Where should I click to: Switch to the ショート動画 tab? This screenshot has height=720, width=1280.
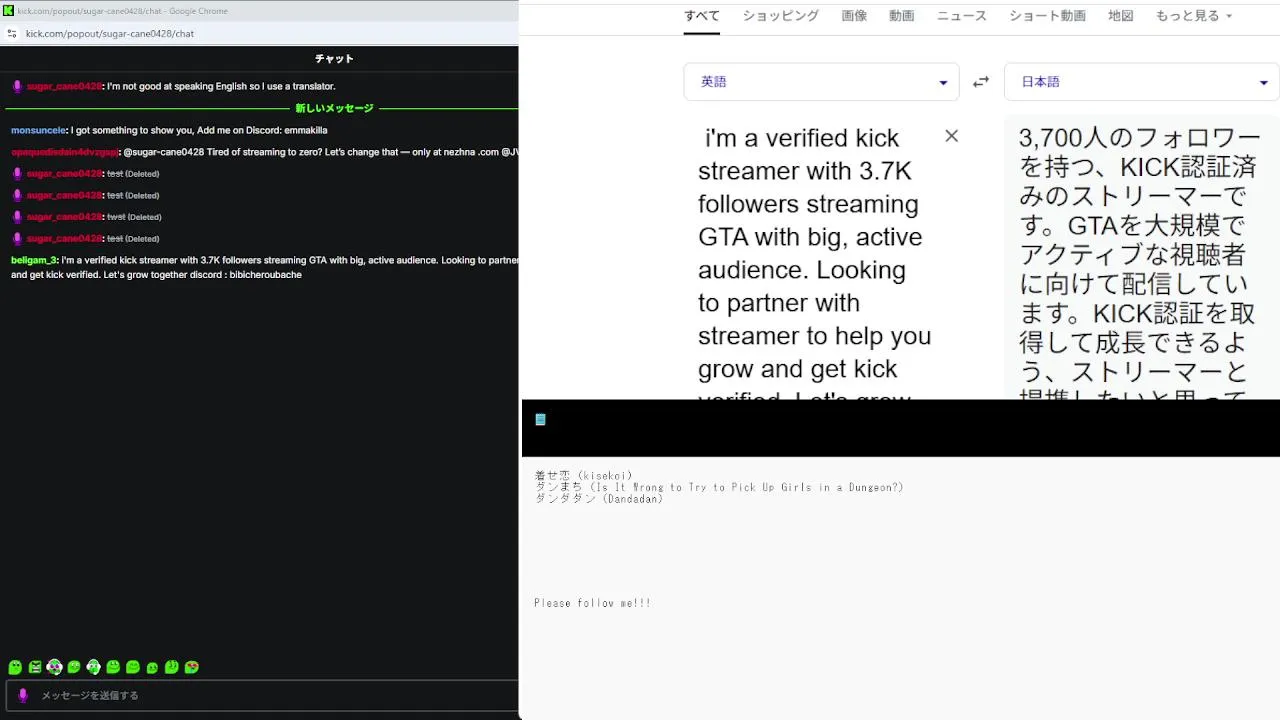pyautogui.click(x=1047, y=16)
